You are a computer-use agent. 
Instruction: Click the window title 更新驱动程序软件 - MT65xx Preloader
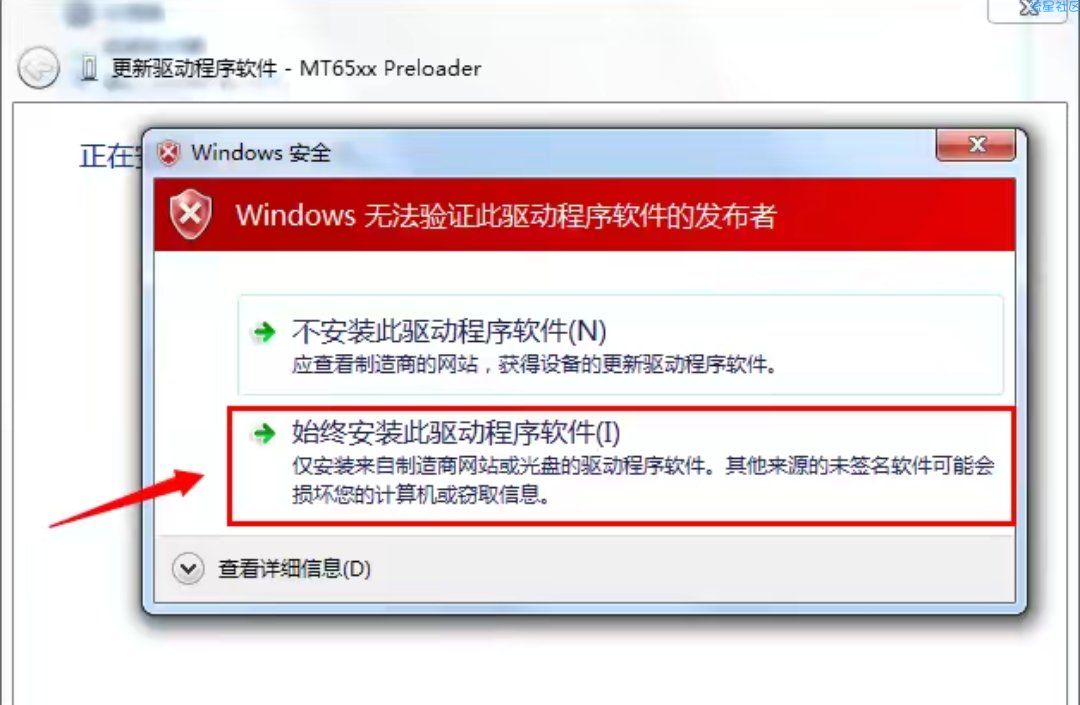296,68
